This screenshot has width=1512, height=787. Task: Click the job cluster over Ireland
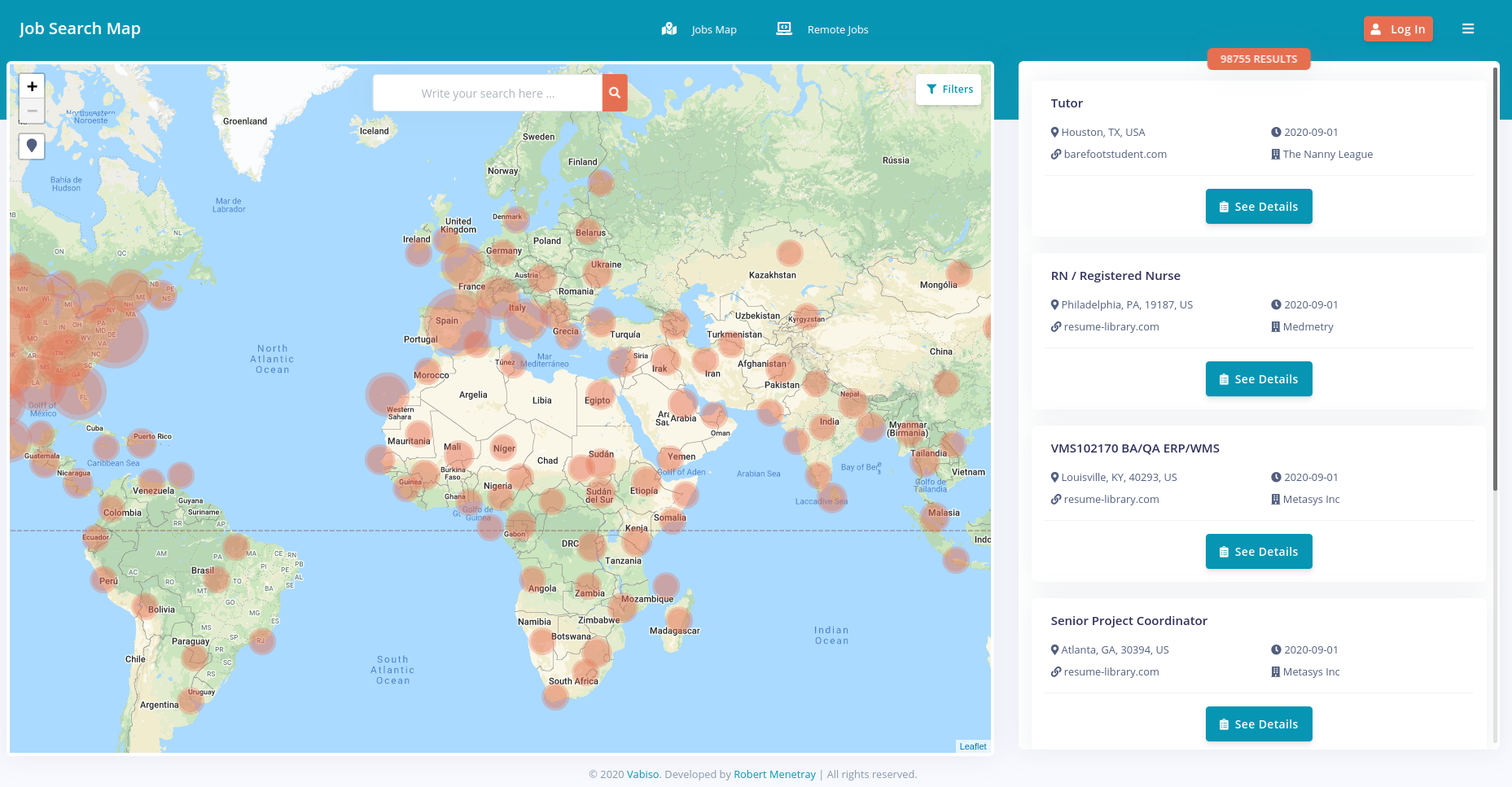point(419,252)
